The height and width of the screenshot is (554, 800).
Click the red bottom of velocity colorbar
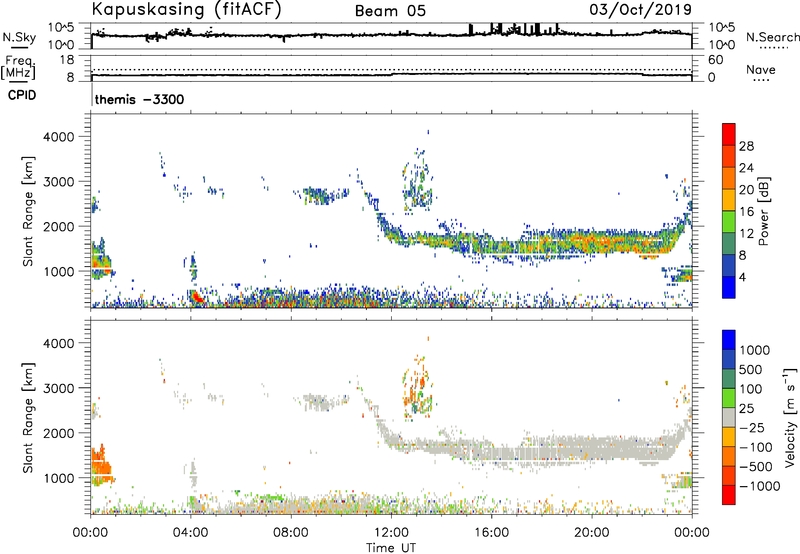(729, 495)
